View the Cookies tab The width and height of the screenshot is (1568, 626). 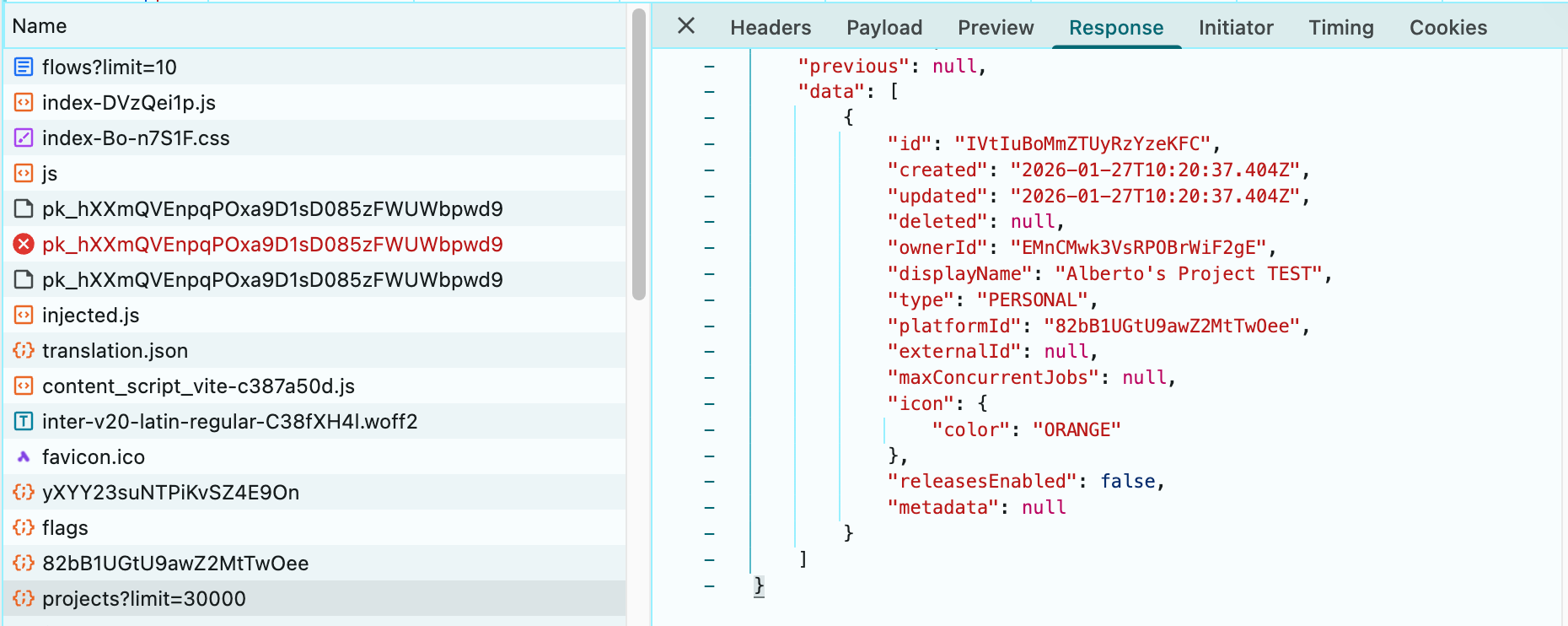(1447, 28)
